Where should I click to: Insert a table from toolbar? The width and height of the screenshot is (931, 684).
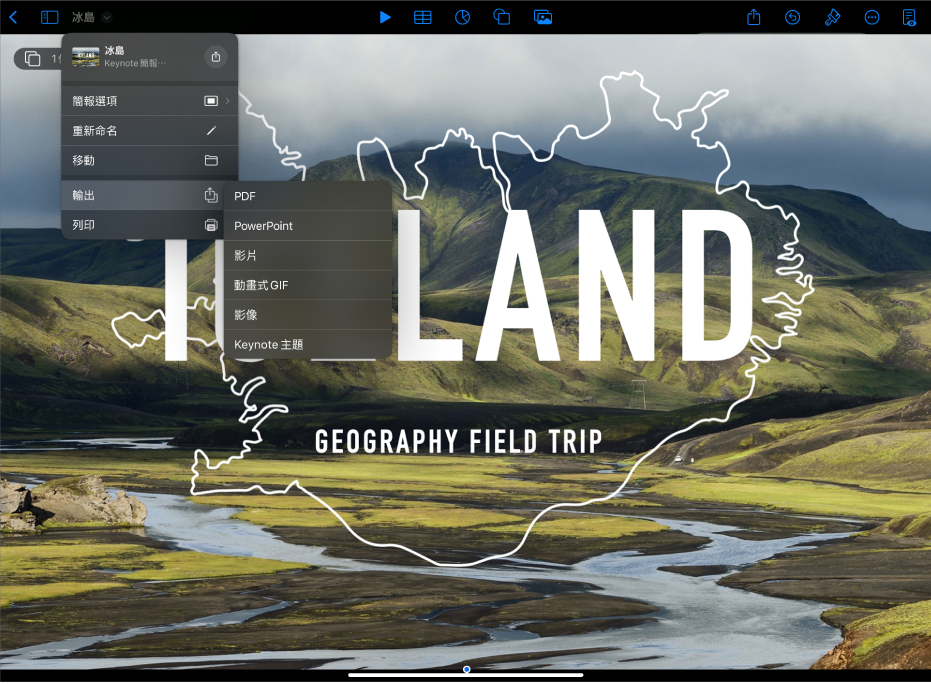click(x=423, y=17)
